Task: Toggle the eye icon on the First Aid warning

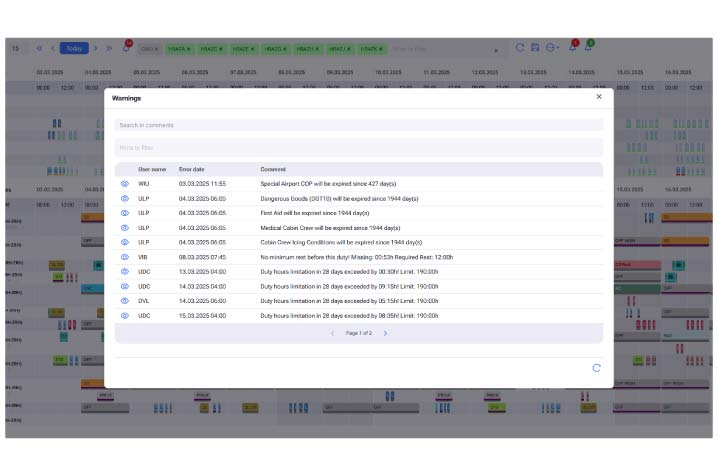Action: coord(125,213)
